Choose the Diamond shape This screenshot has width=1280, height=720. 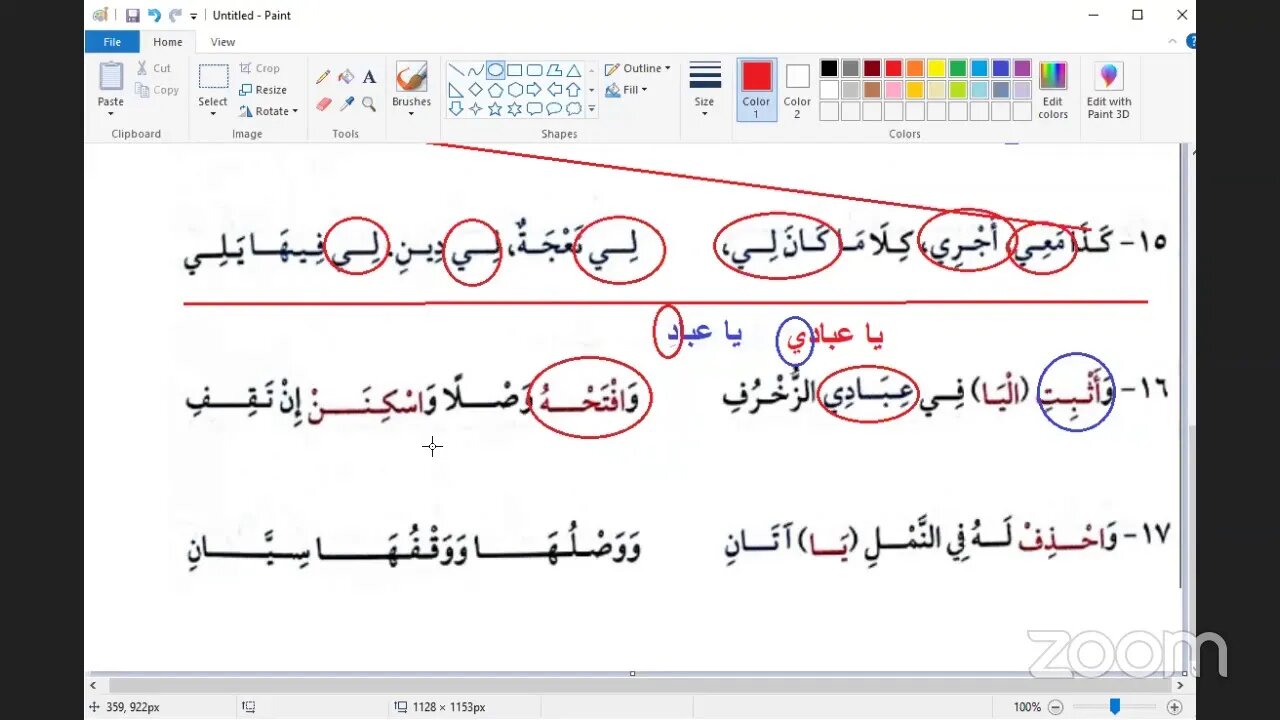click(476, 90)
